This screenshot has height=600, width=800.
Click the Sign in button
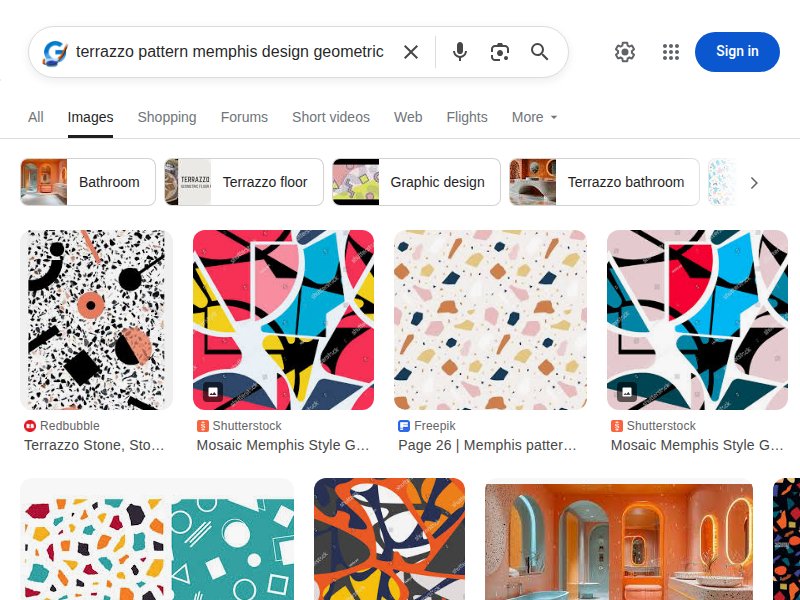[x=737, y=52]
